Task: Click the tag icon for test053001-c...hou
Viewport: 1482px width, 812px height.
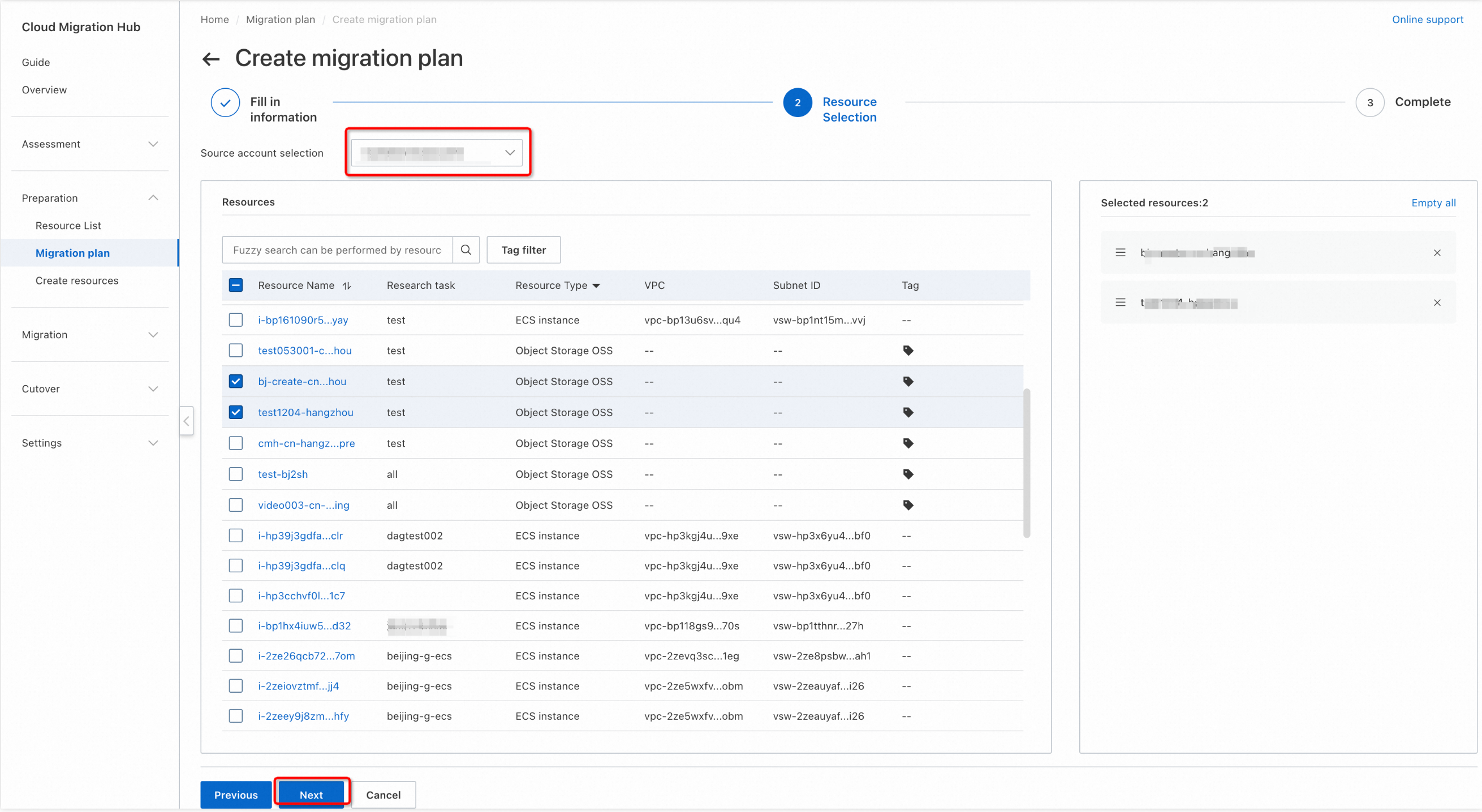Action: pyautogui.click(x=908, y=350)
